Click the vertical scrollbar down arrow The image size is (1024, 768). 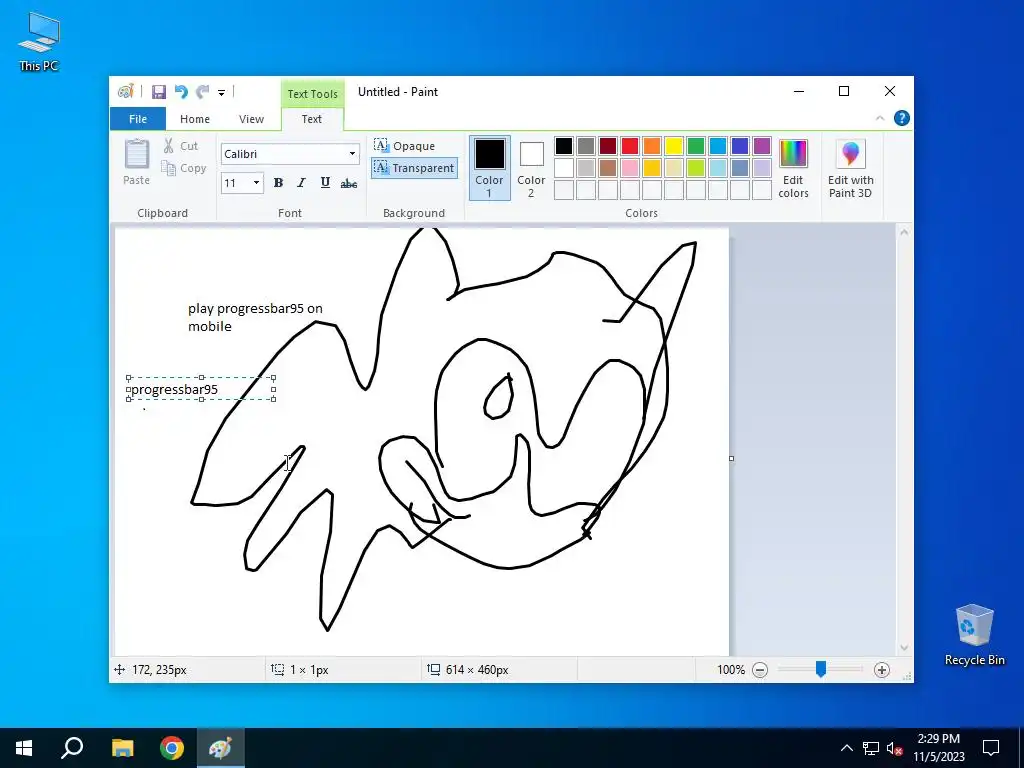pyautogui.click(x=904, y=648)
